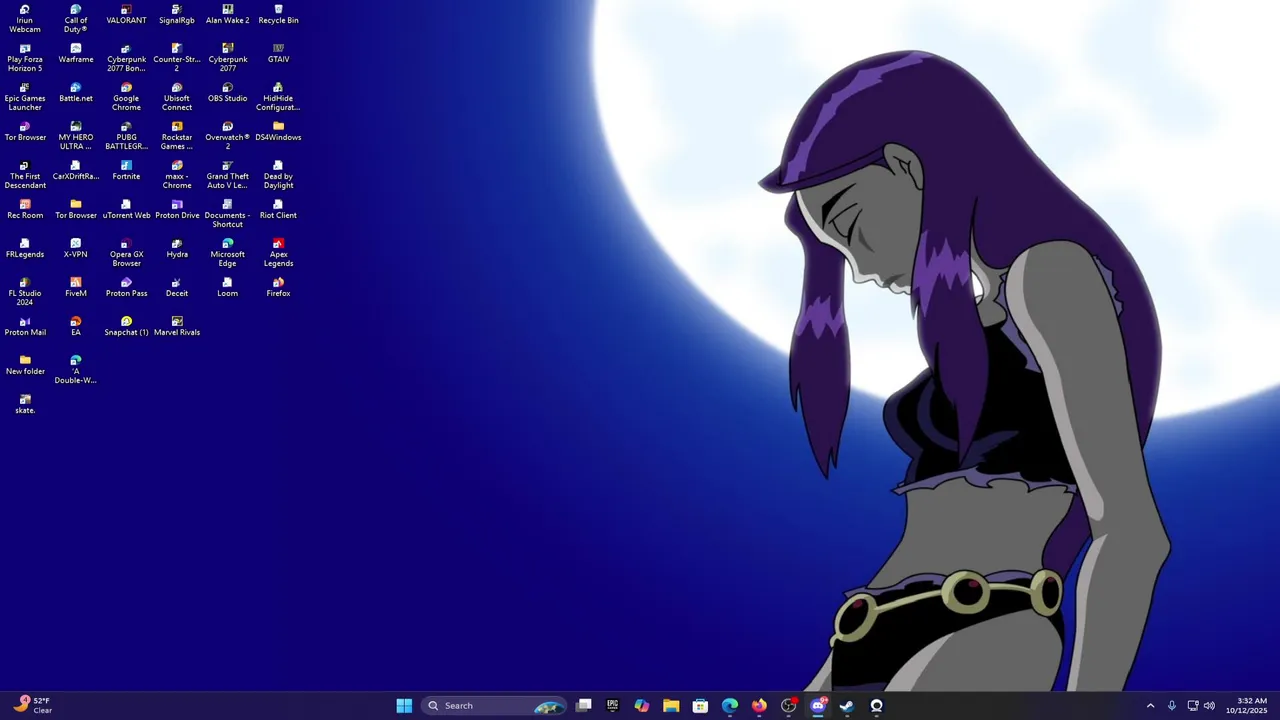Select the maxx - Chrome shortcut

[x=177, y=174]
